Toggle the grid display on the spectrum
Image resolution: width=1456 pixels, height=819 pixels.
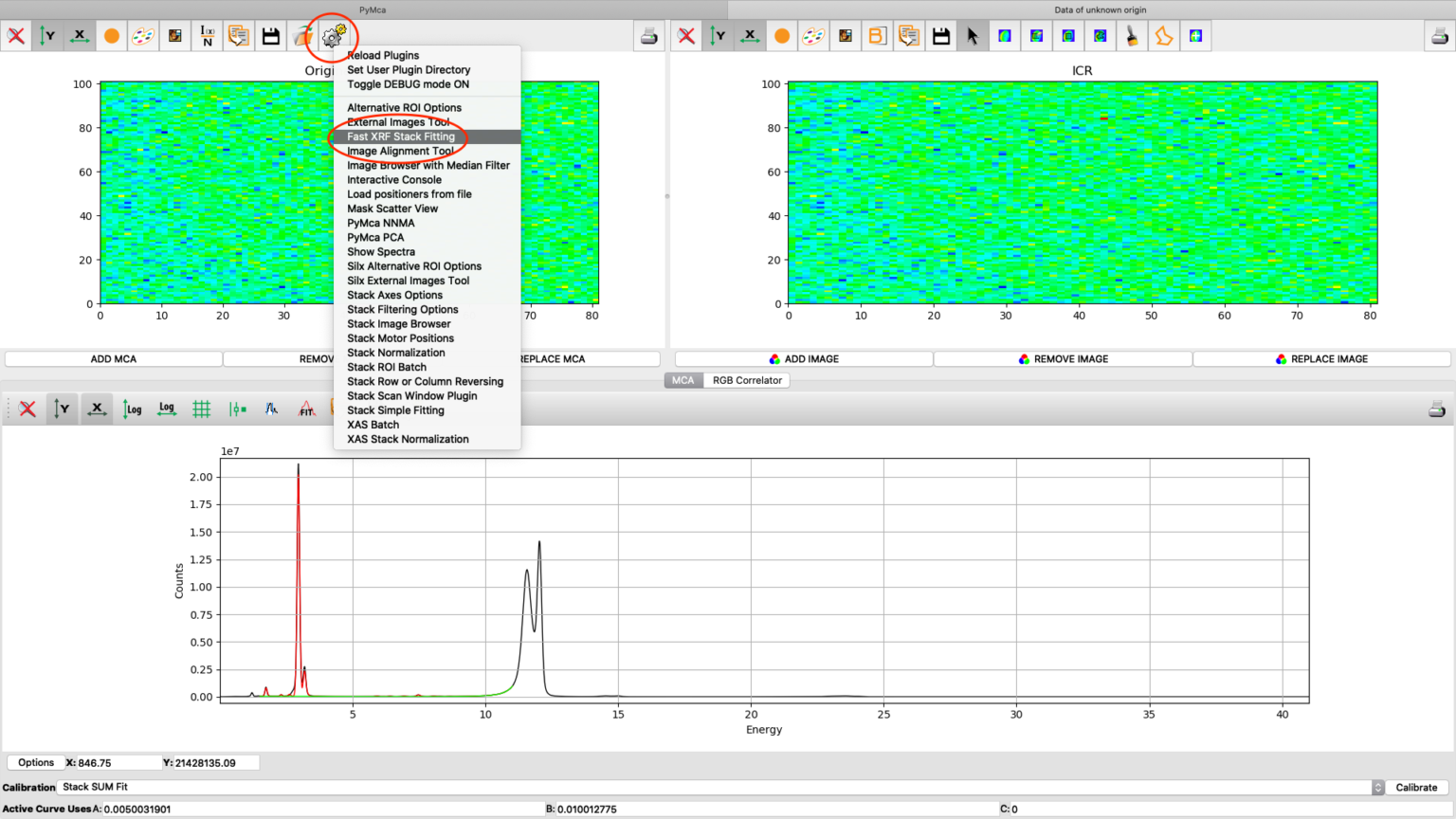pos(201,409)
